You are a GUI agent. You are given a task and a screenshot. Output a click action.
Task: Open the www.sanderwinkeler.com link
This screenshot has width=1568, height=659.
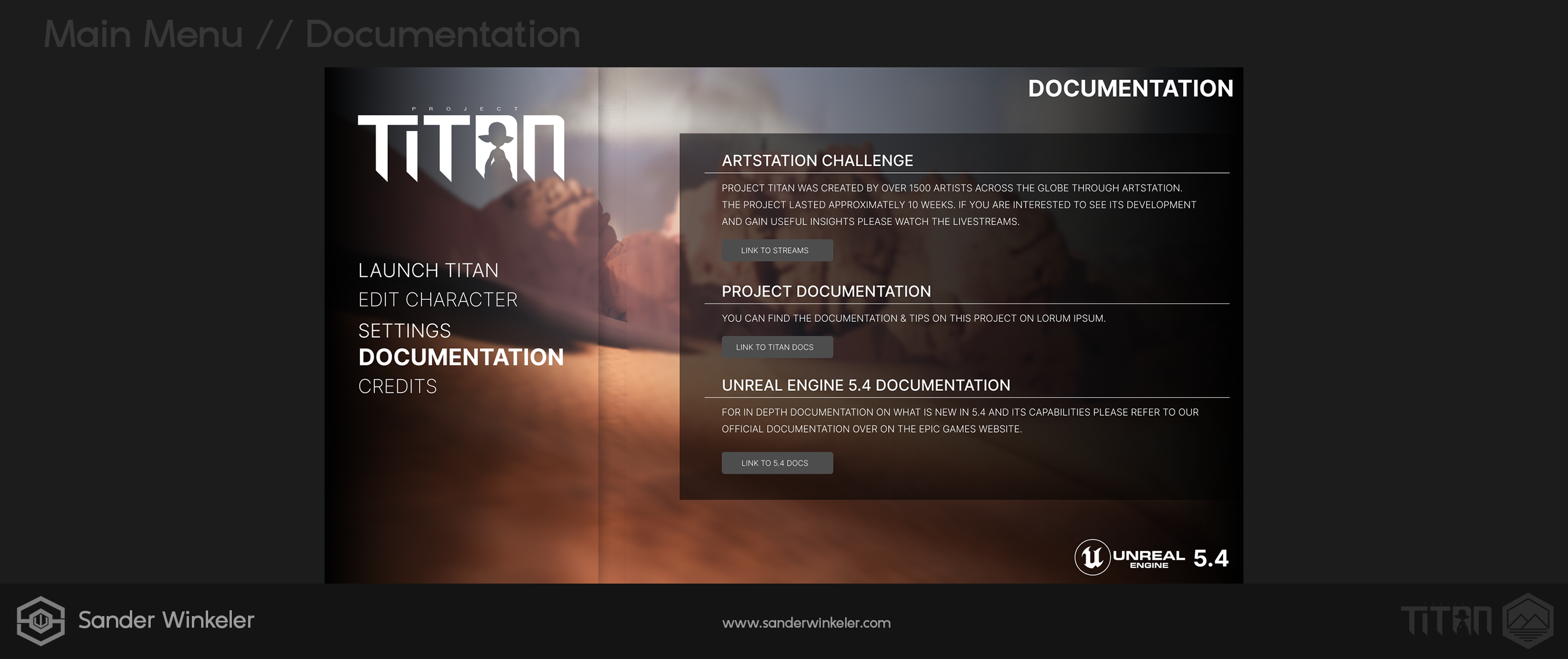click(806, 623)
